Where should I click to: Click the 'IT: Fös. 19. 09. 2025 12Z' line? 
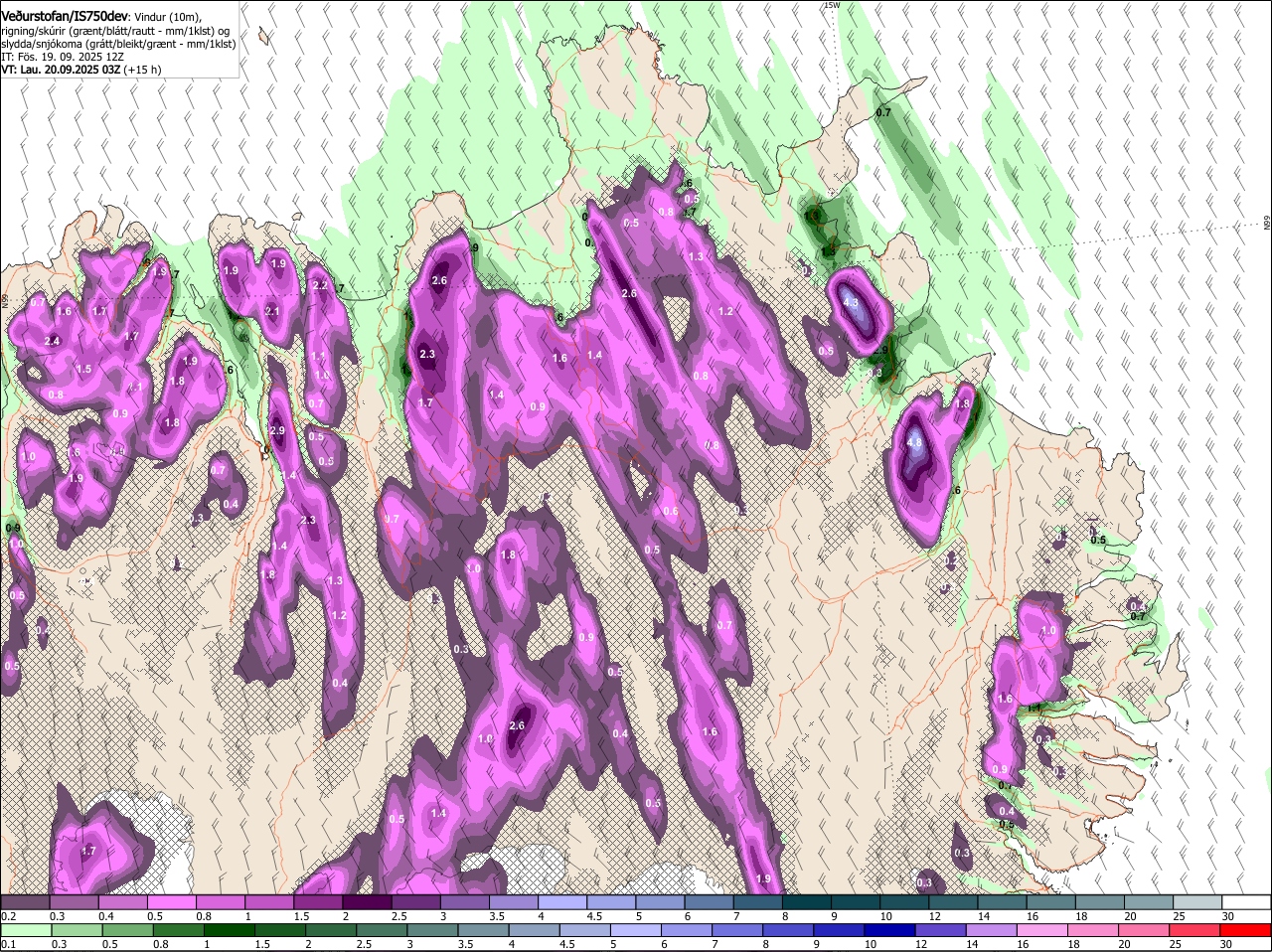pyautogui.click(x=63, y=57)
